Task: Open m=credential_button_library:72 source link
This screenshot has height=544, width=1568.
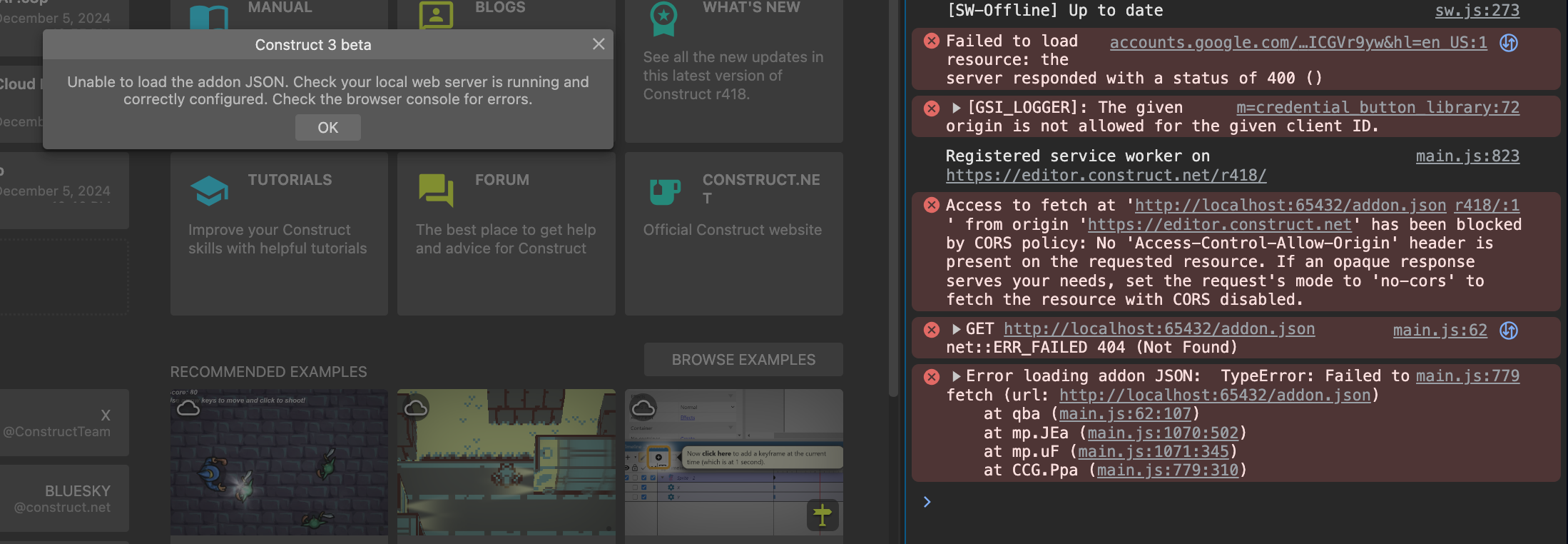Action: (x=1378, y=108)
